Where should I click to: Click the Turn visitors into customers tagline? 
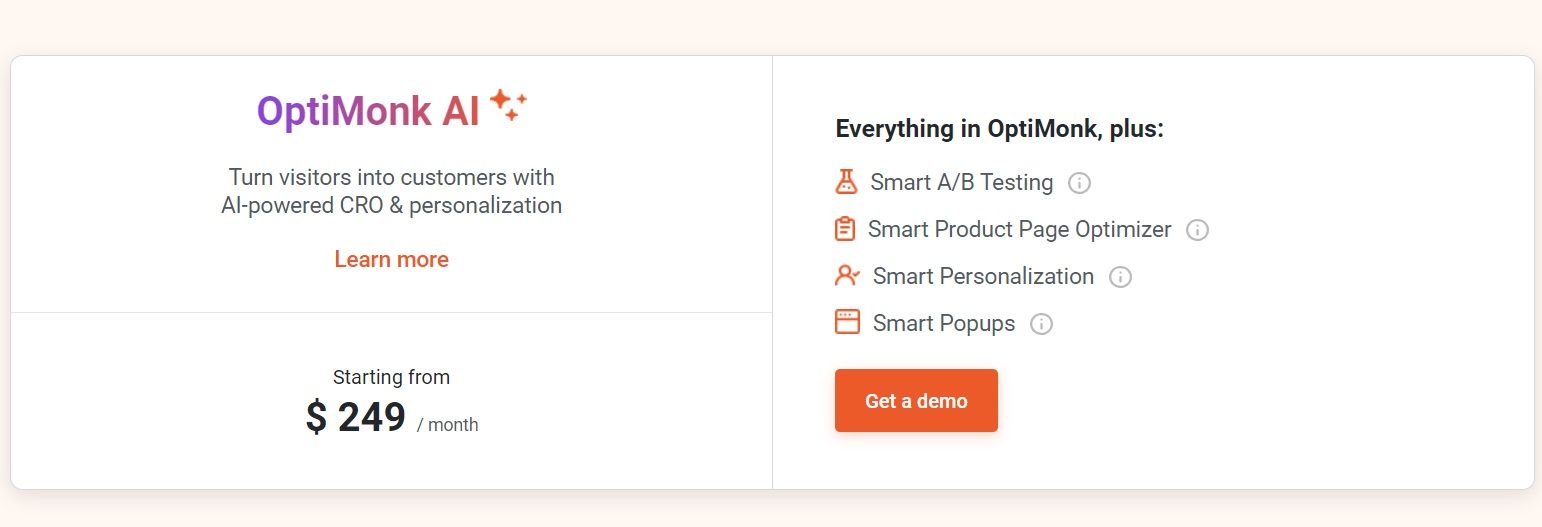tap(391, 191)
